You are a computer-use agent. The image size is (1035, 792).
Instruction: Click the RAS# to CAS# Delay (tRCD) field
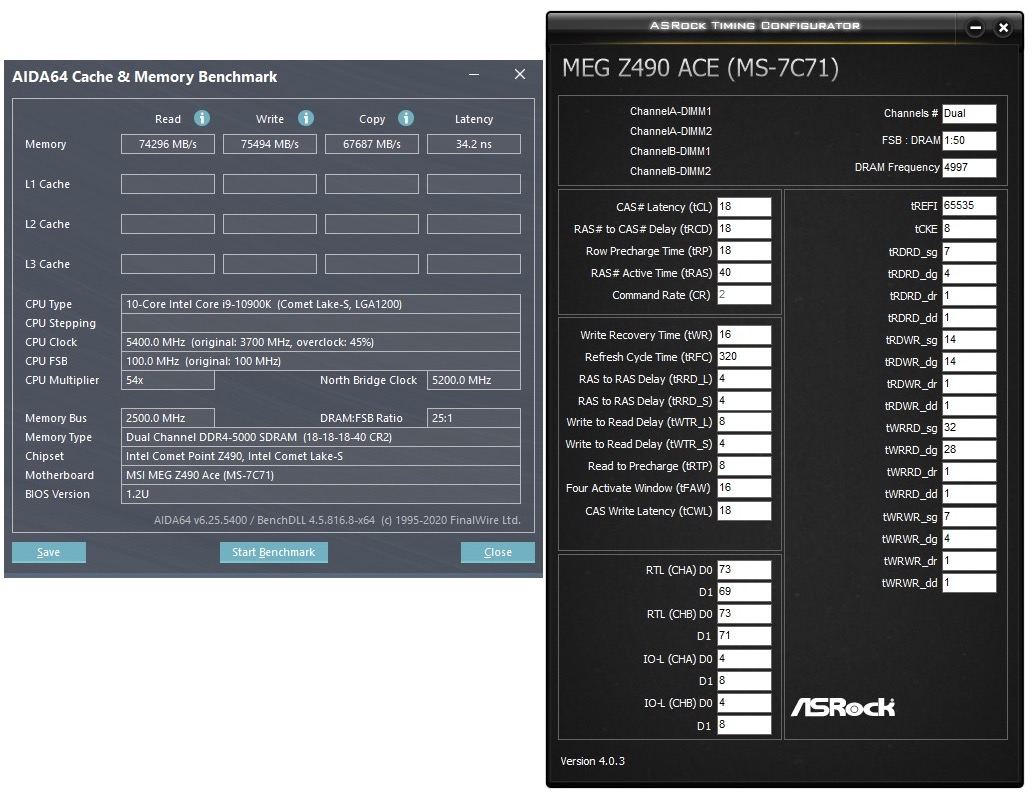(744, 228)
